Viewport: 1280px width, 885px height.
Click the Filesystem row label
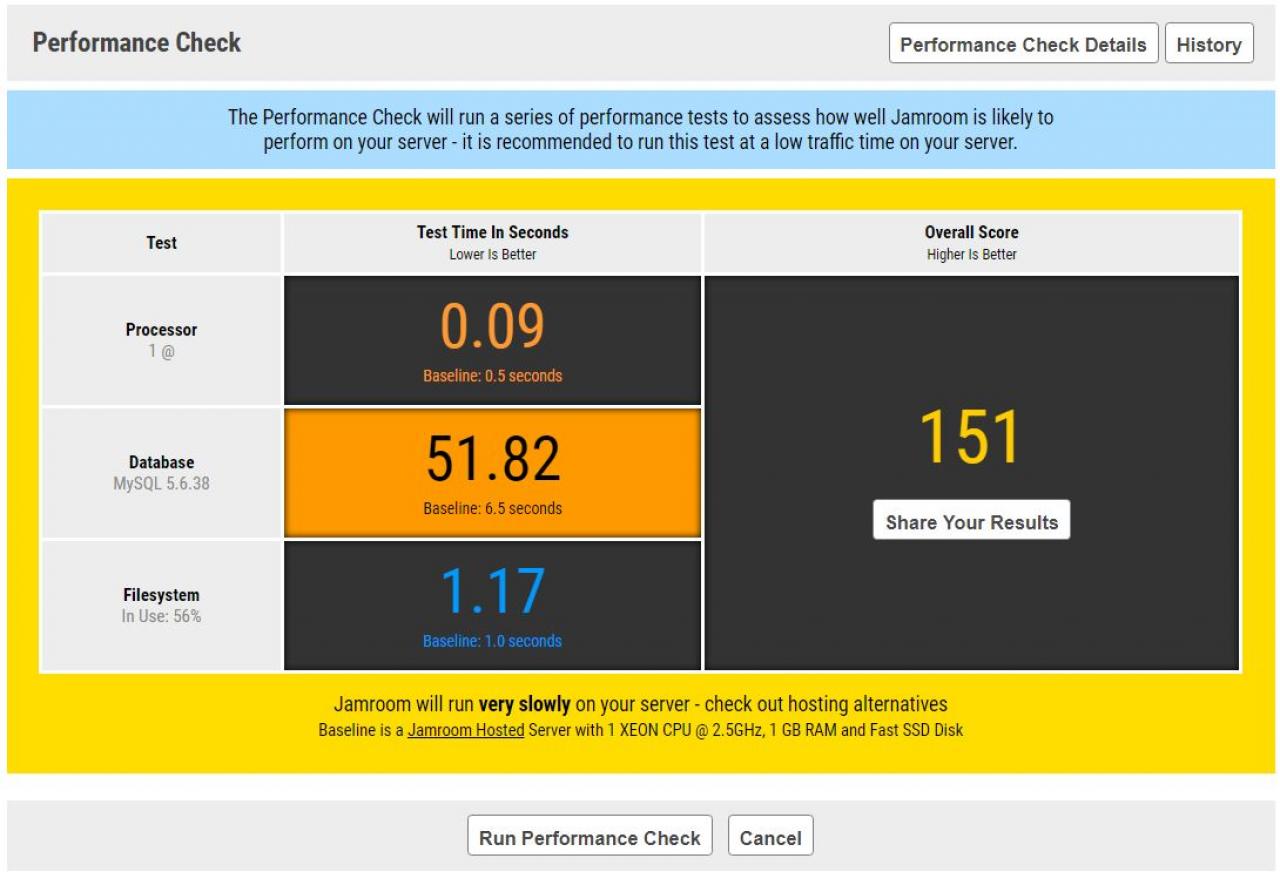click(x=161, y=595)
